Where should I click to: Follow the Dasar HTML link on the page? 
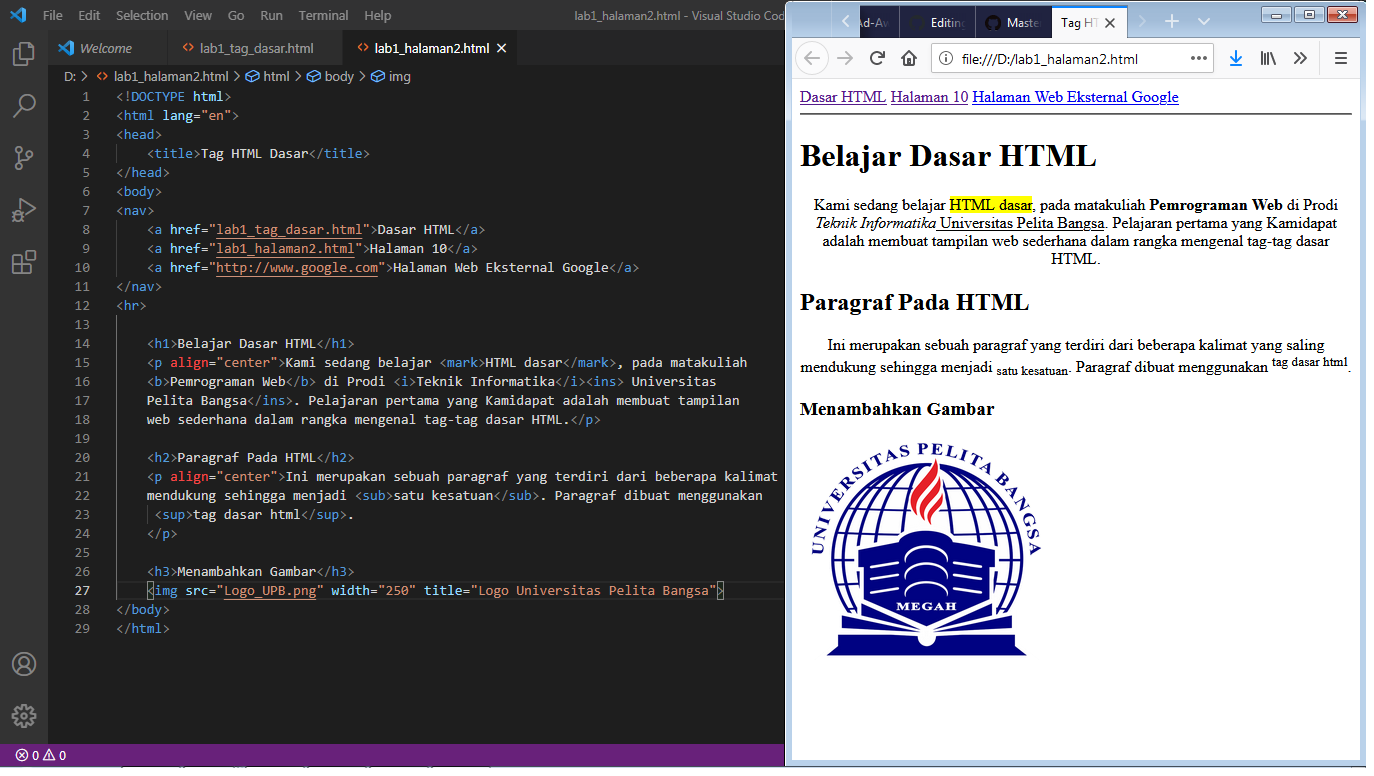[843, 97]
